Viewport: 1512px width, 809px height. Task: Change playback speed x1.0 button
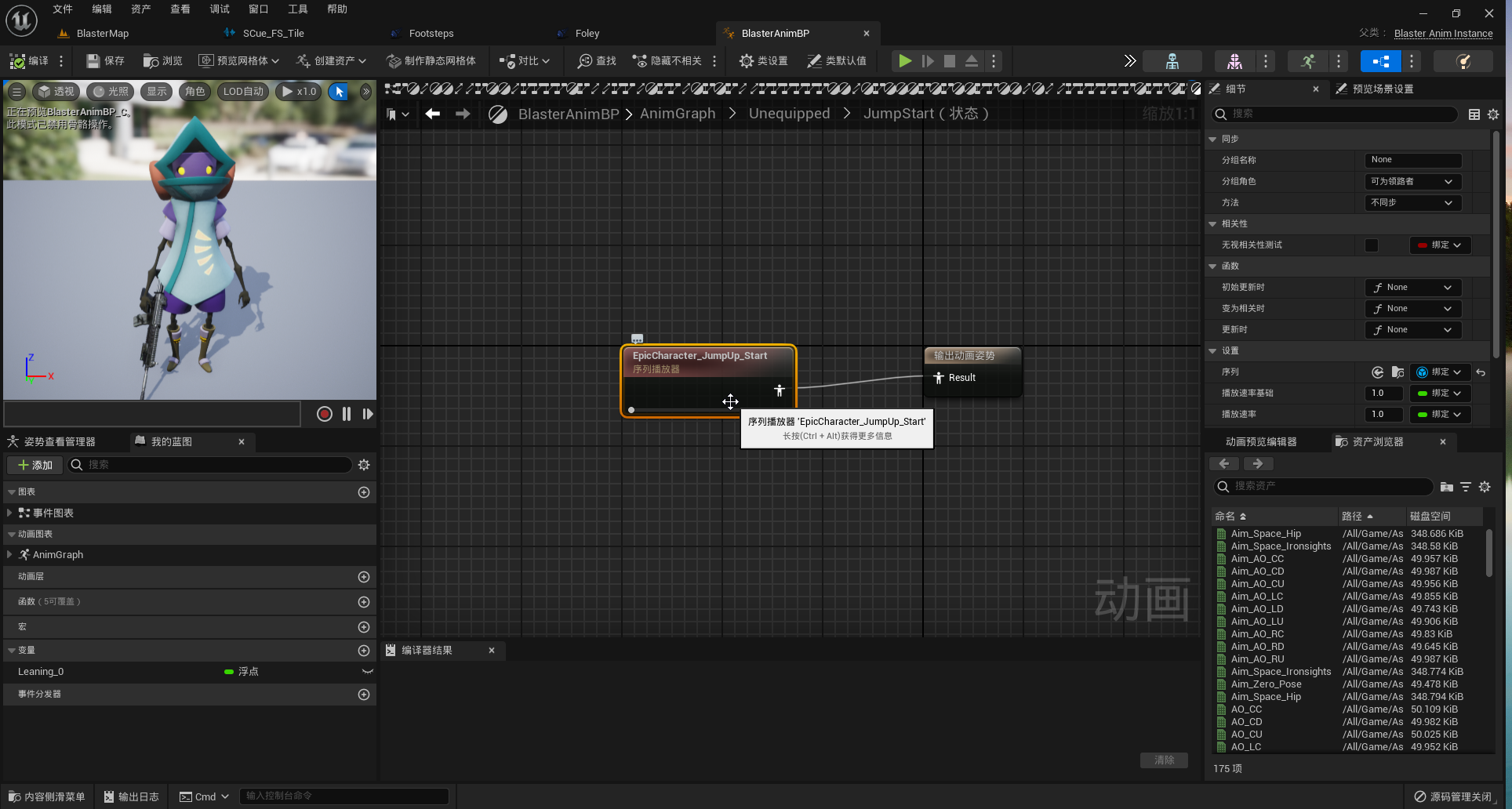click(299, 92)
